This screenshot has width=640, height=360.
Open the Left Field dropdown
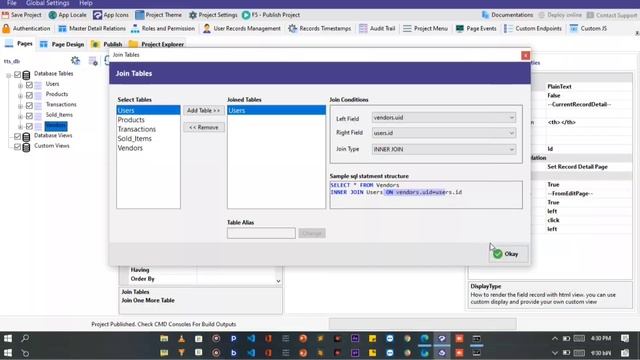tap(444, 118)
